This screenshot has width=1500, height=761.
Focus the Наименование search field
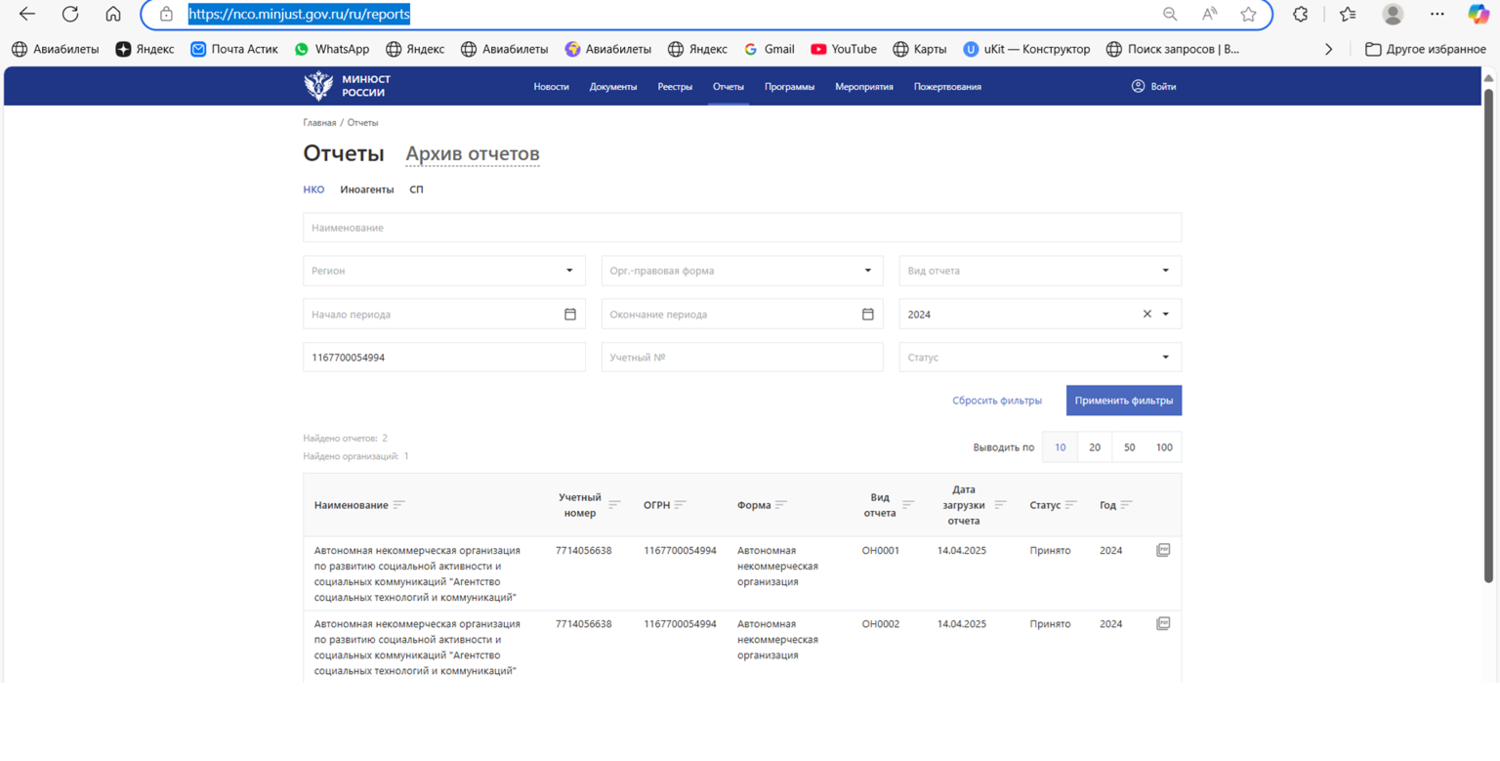point(742,228)
